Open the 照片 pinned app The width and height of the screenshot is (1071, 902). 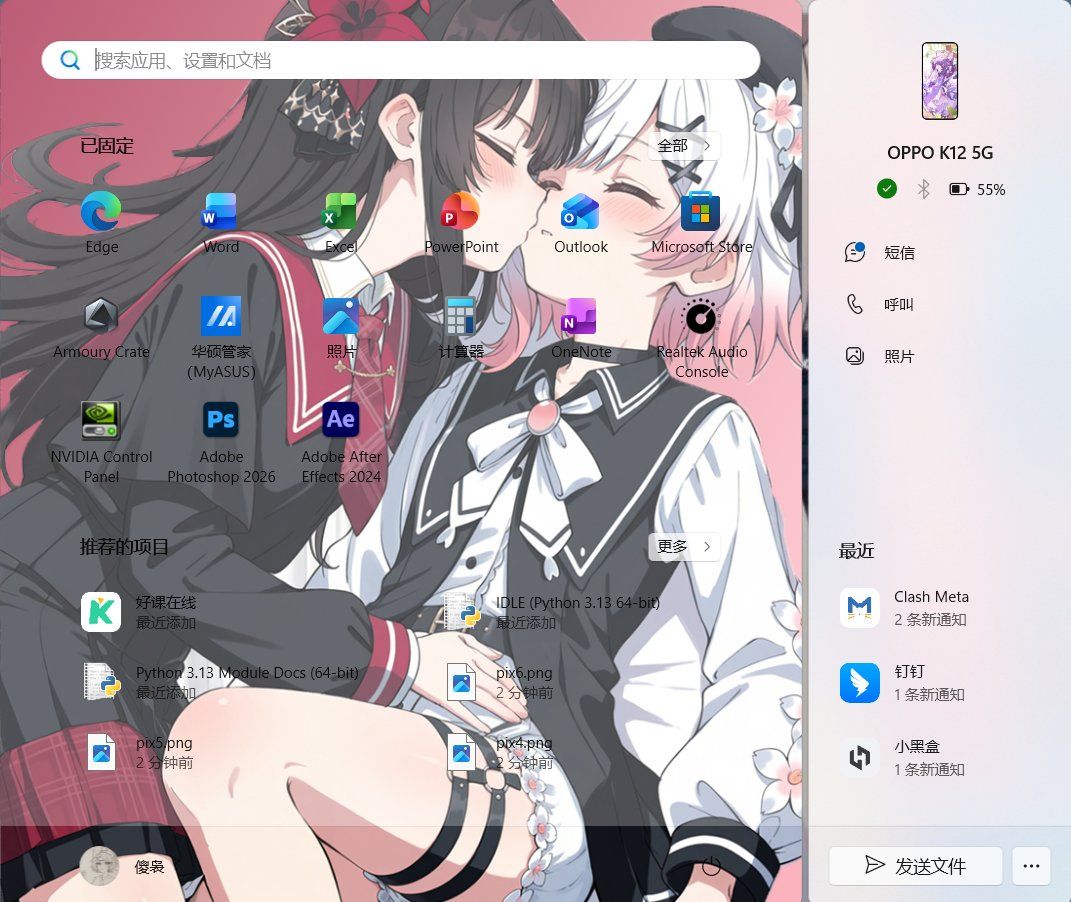[341, 328]
